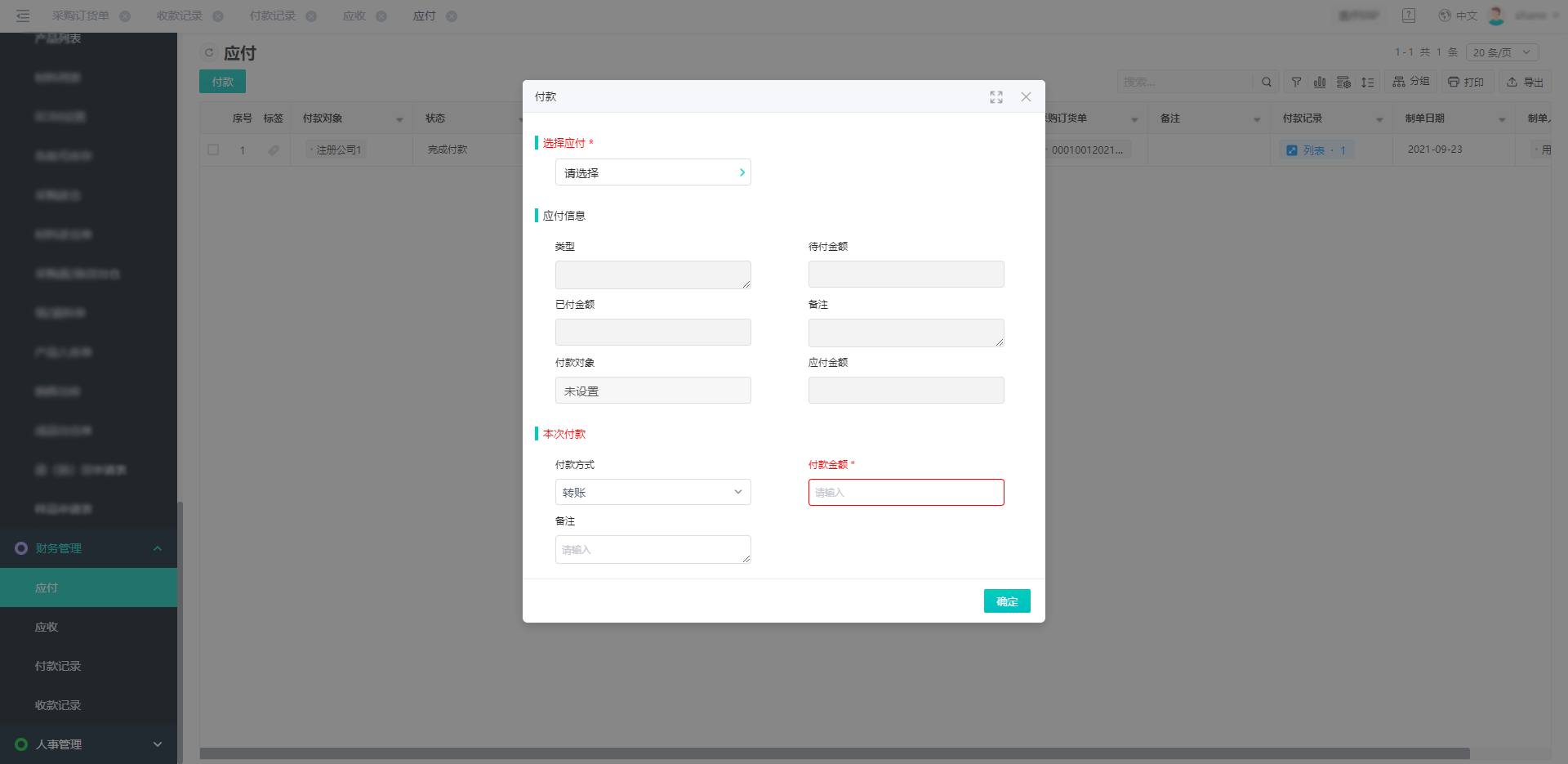
Task: Click the search magnifier icon
Action: 1267,82
